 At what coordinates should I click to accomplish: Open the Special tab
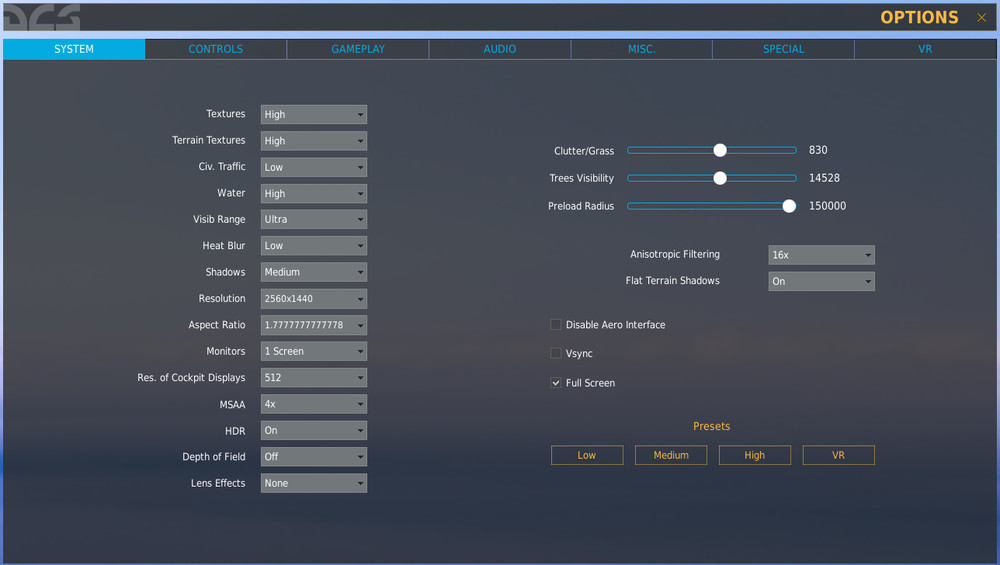[783, 49]
